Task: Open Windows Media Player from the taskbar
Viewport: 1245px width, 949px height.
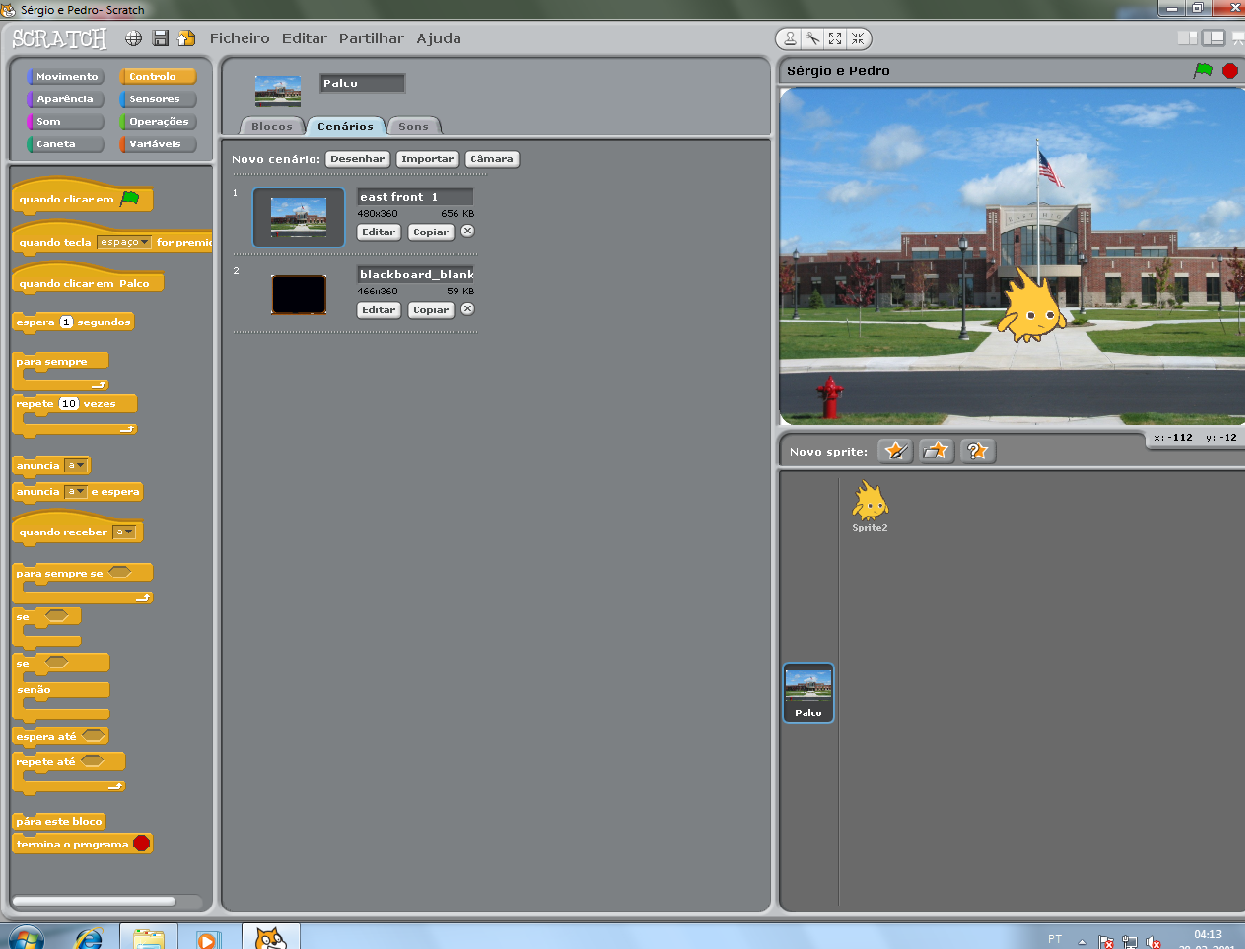Action: pyautogui.click(x=208, y=939)
